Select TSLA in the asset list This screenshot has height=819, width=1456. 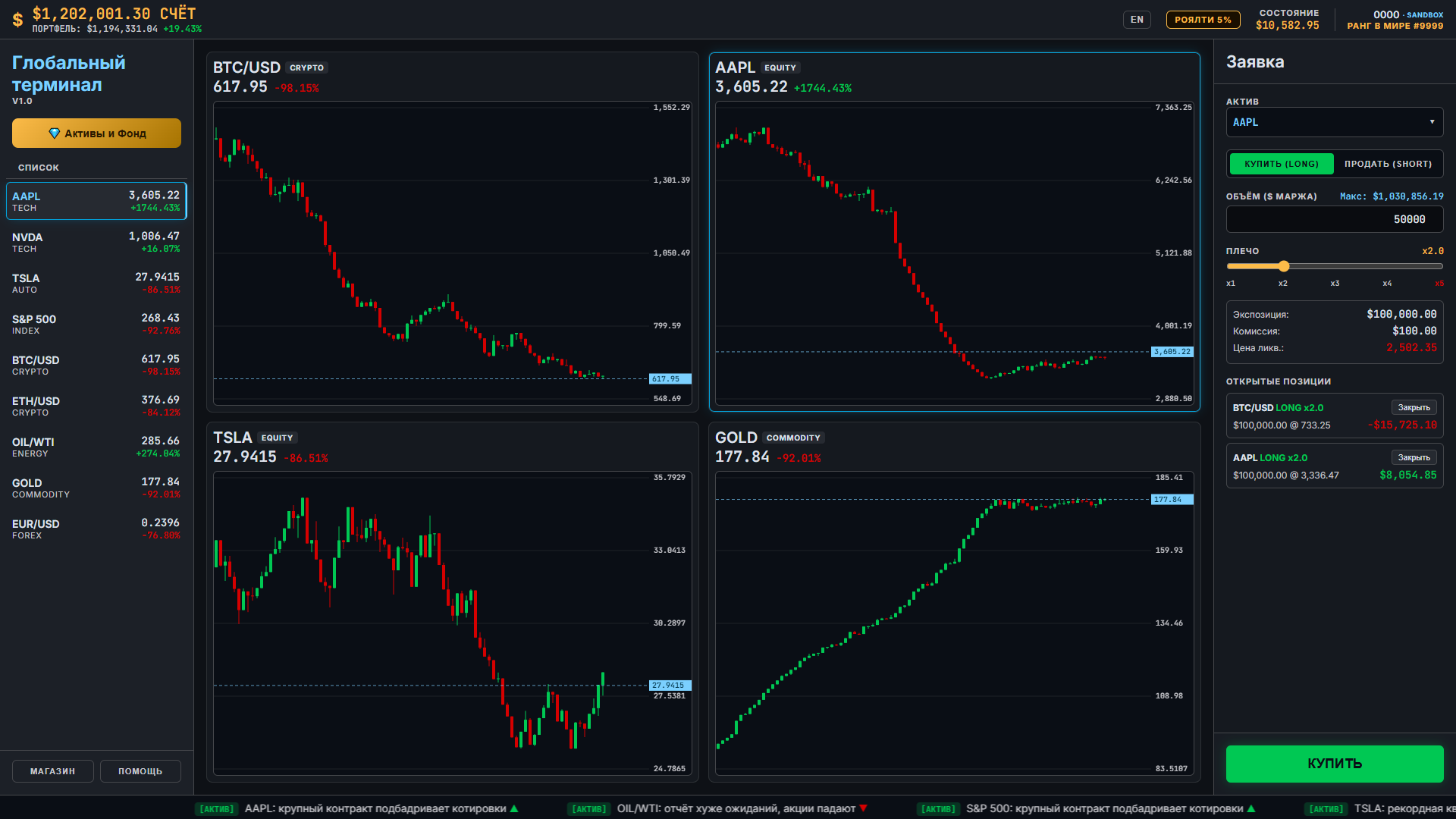pos(96,283)
